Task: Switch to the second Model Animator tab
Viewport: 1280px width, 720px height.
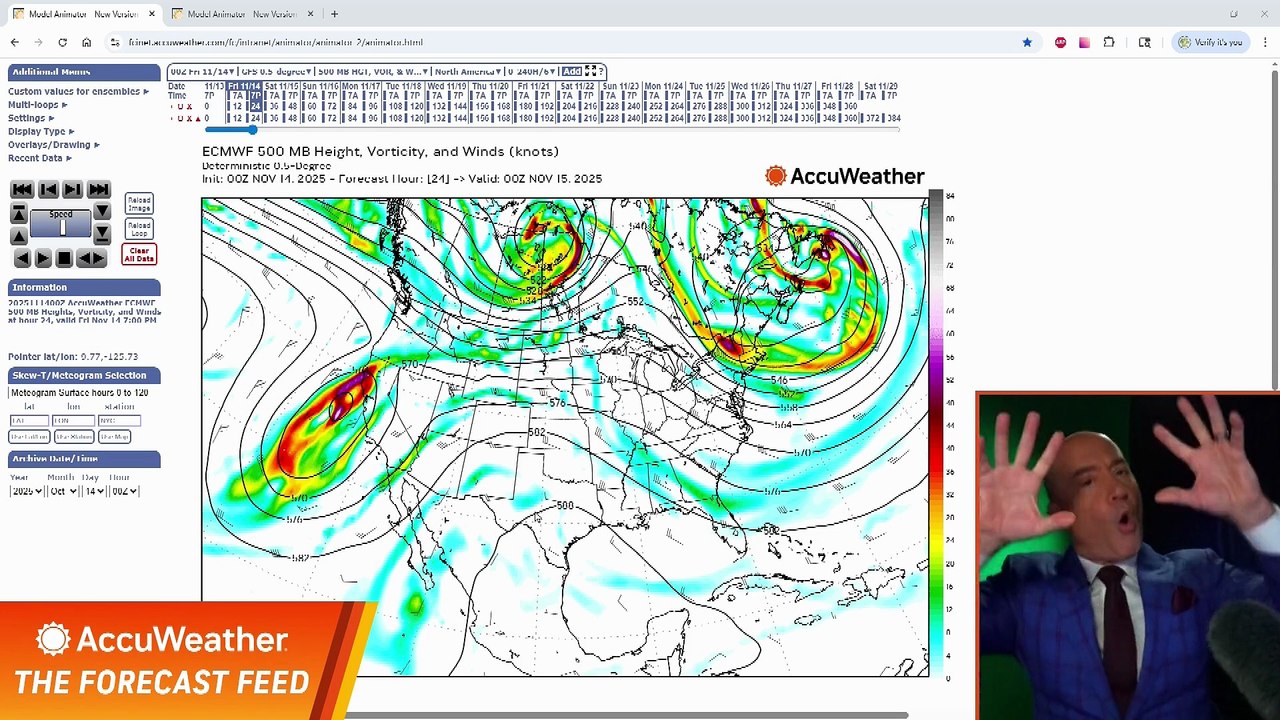Action: coord(241,14)
